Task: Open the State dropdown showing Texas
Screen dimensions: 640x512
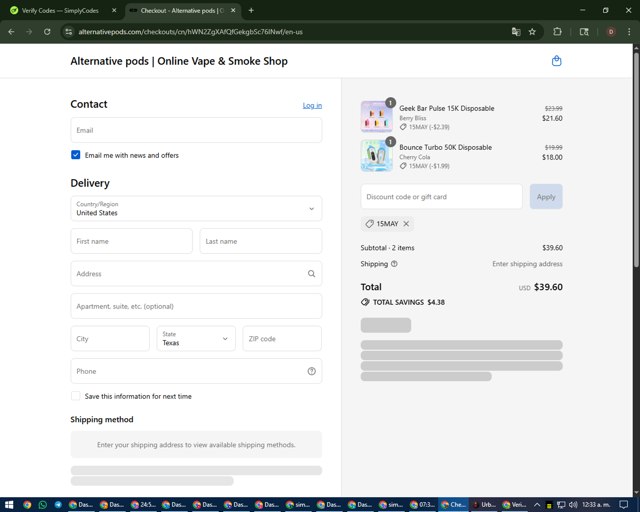Action: click(x=196, y=338)
